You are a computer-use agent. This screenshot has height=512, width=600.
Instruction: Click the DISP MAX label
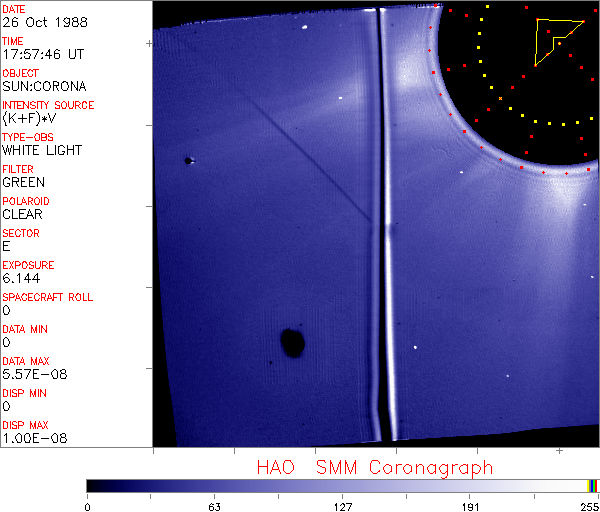click(25, 425)
